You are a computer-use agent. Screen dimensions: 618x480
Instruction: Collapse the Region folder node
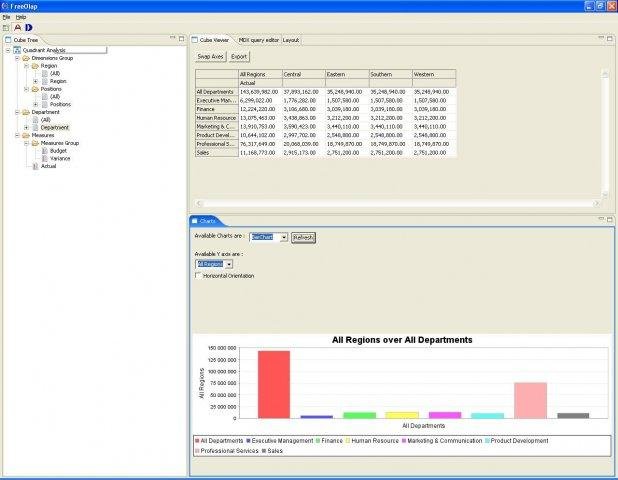click(26, 66)
